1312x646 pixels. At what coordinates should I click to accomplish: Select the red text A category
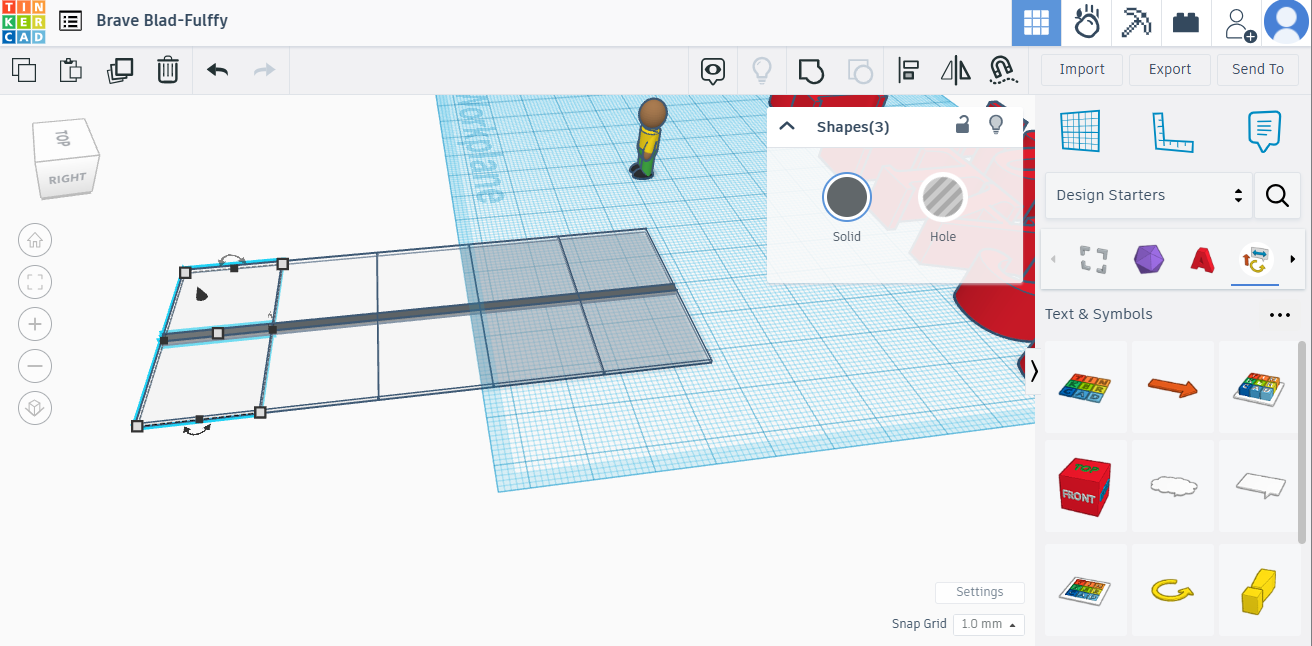click(1202, 260)
